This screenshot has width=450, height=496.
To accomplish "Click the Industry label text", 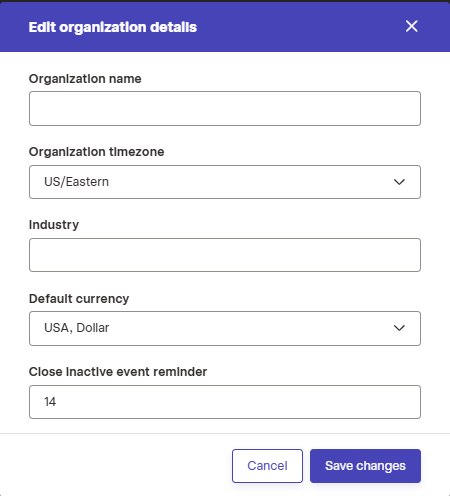I will 54,225.
